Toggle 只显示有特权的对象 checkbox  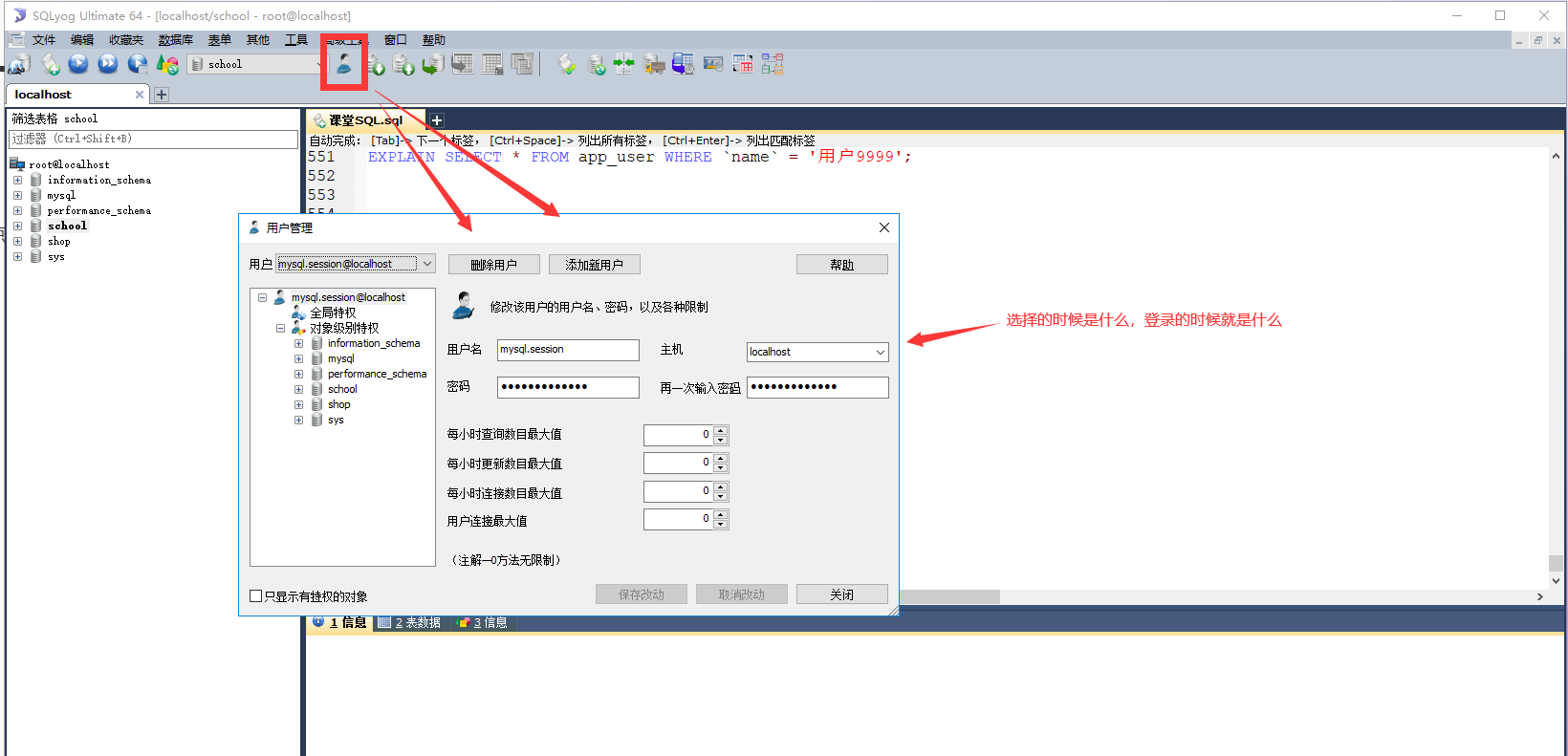tap(255, 596)
